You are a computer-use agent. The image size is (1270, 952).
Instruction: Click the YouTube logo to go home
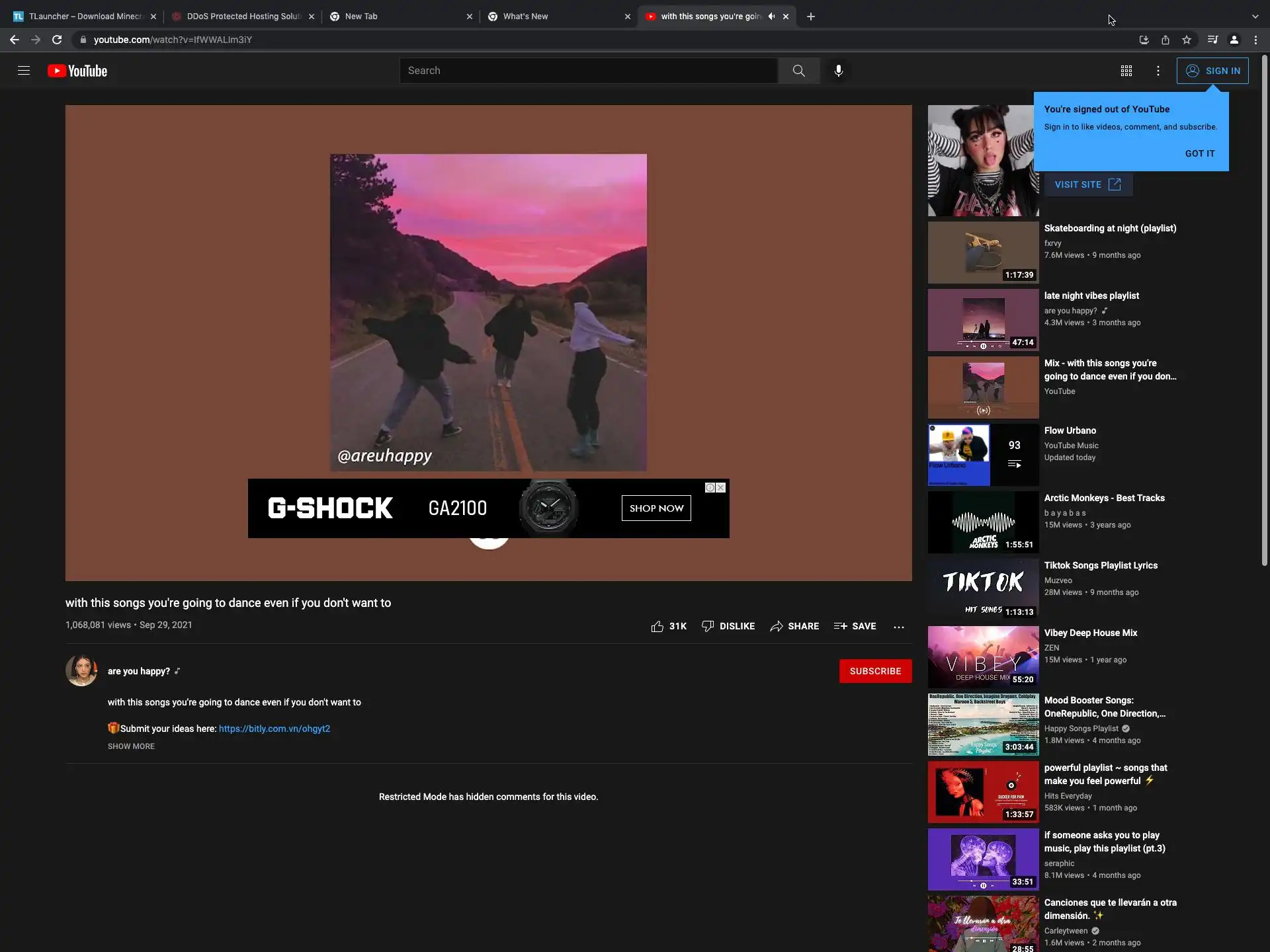coord(77,71)
